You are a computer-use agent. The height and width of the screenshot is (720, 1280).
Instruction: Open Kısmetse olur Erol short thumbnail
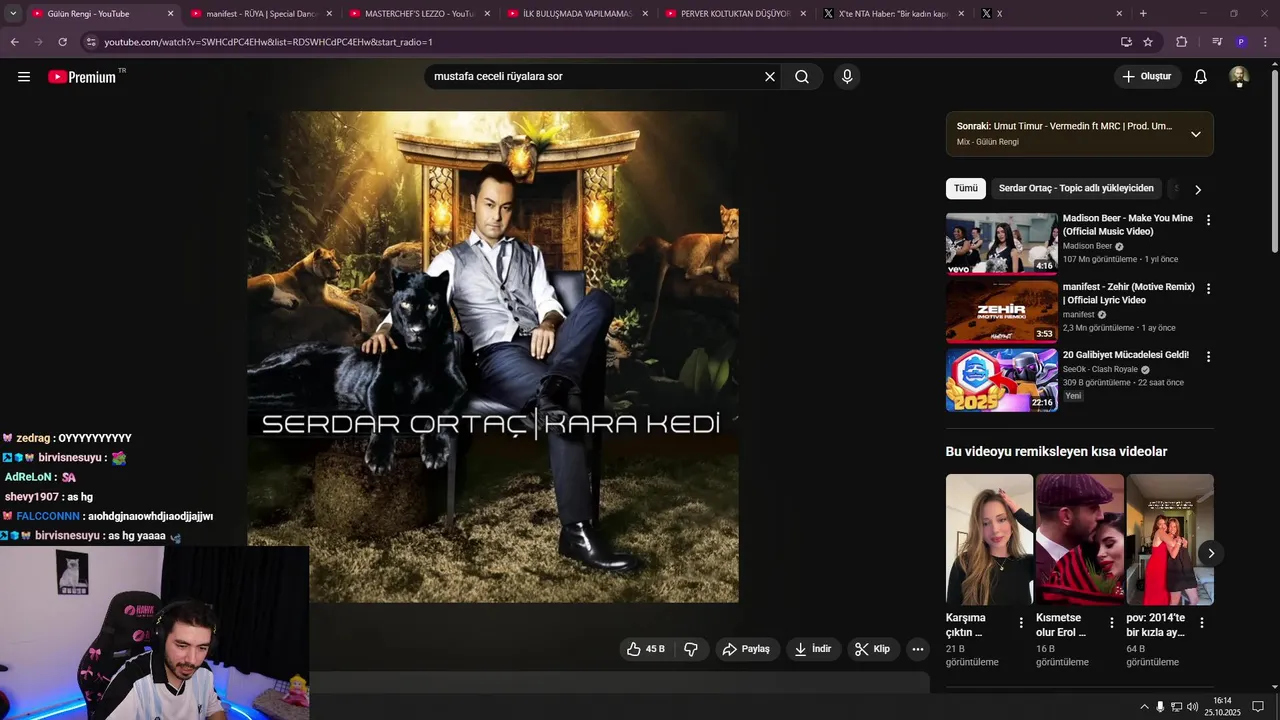[1079, 540]
